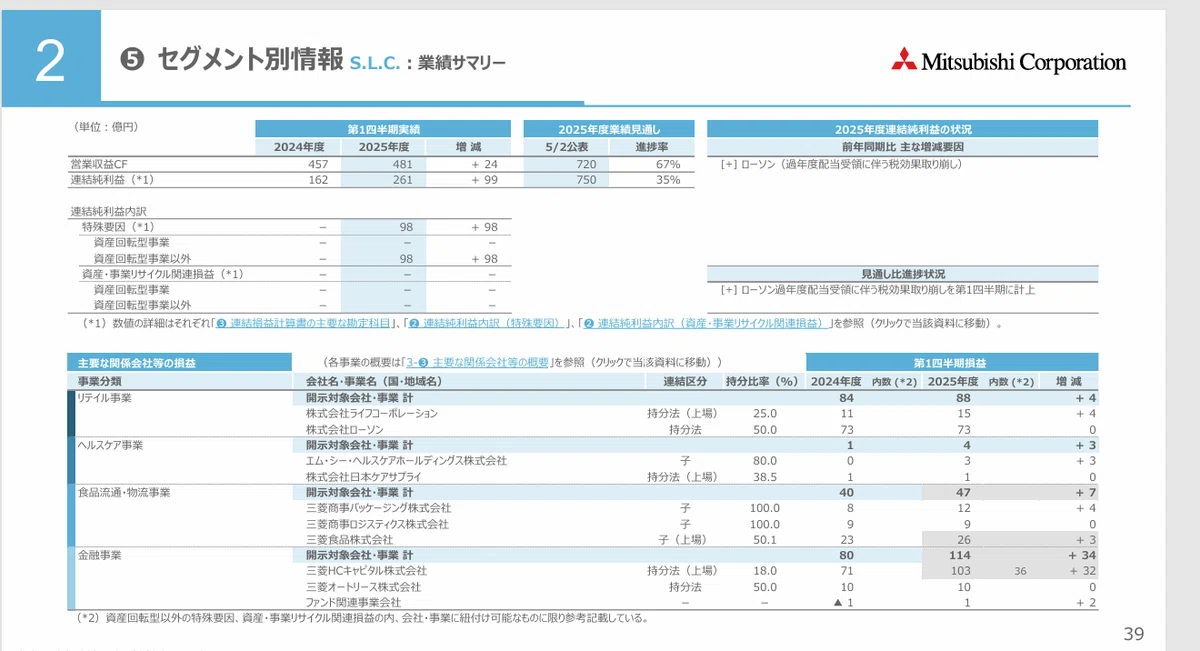Screen dimensions: 1200x651
Task: Select the 前年同期比 主な増減要因 header
Action: [x=902, y=147]
